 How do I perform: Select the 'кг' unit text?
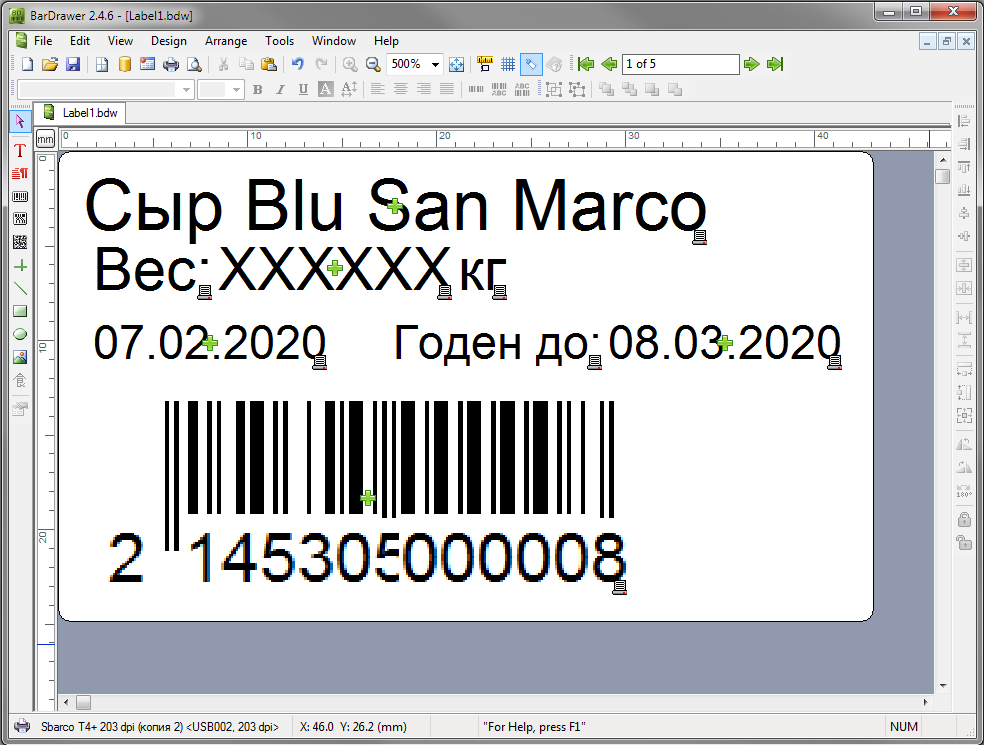(482, 274)
